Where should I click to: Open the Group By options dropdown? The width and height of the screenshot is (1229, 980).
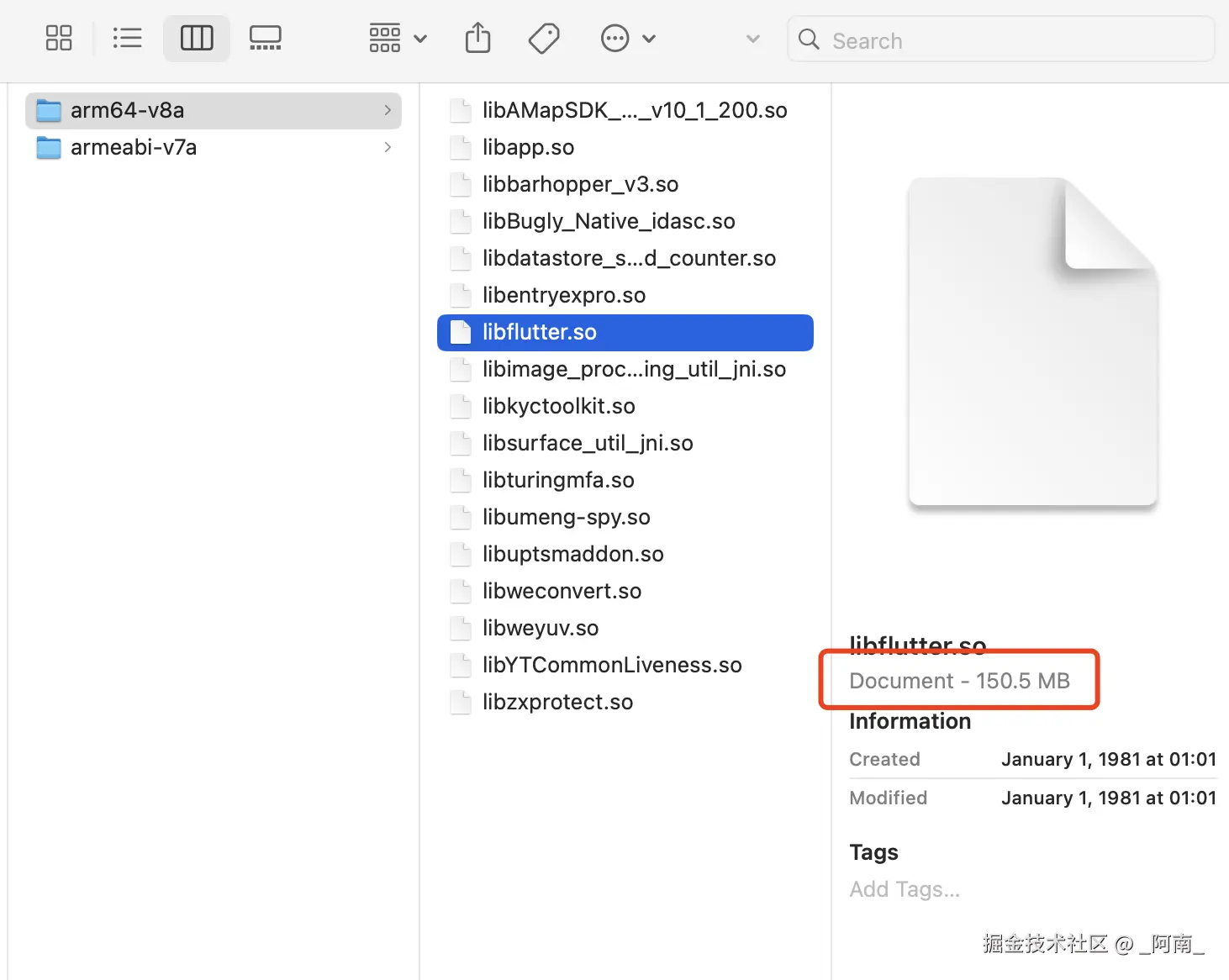[398, 39]
